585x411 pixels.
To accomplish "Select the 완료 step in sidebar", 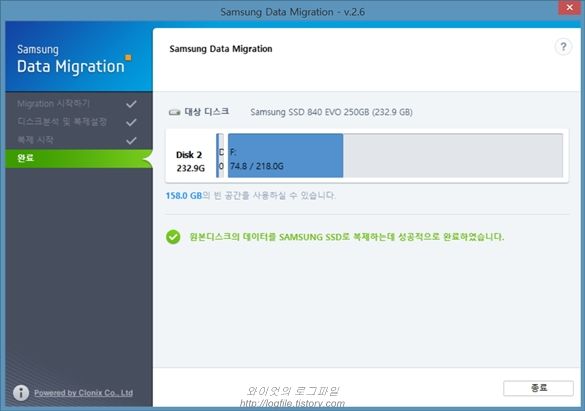I will point(79,158).
